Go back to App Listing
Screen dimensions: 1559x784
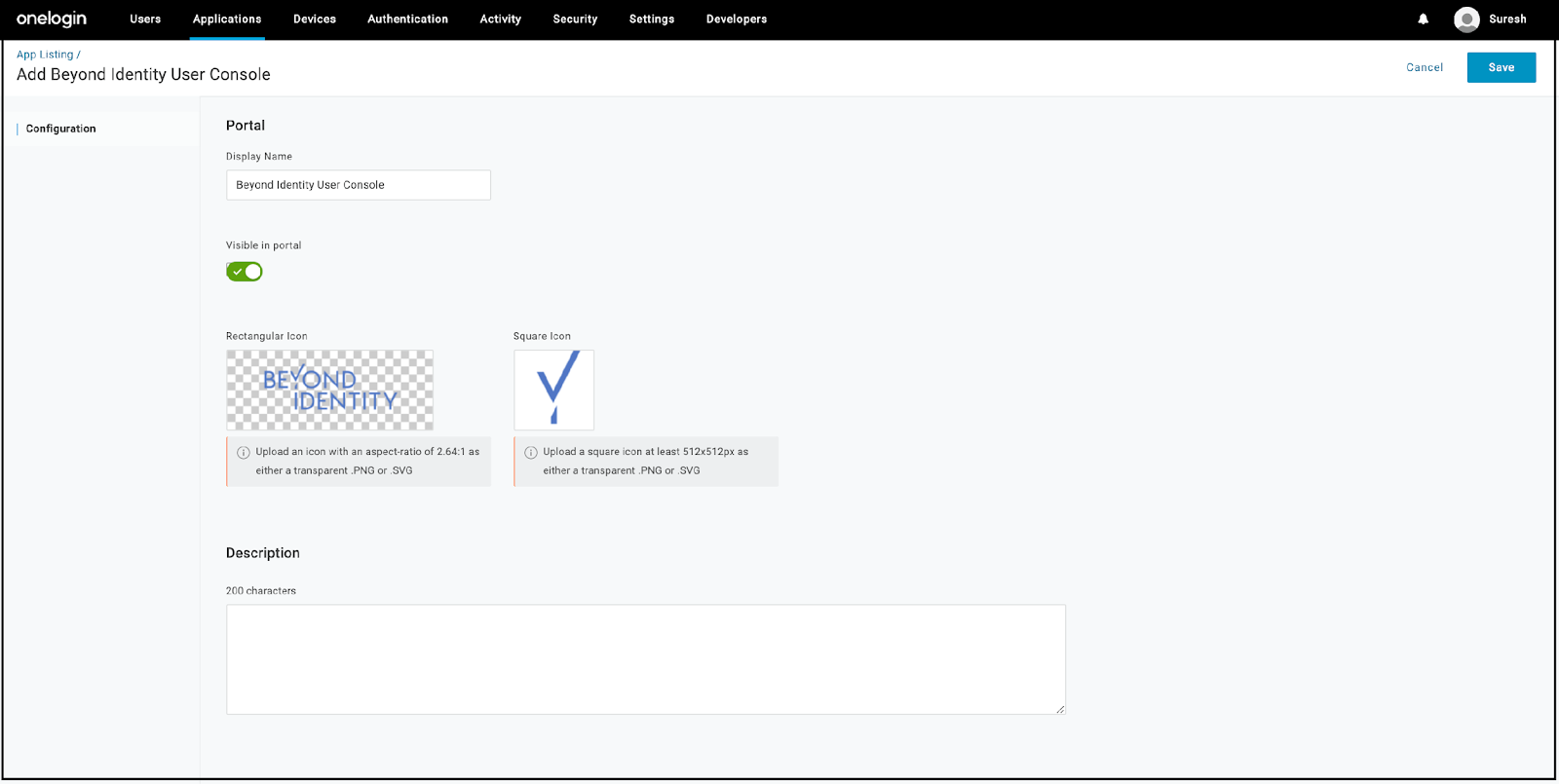tap(45, 55)
